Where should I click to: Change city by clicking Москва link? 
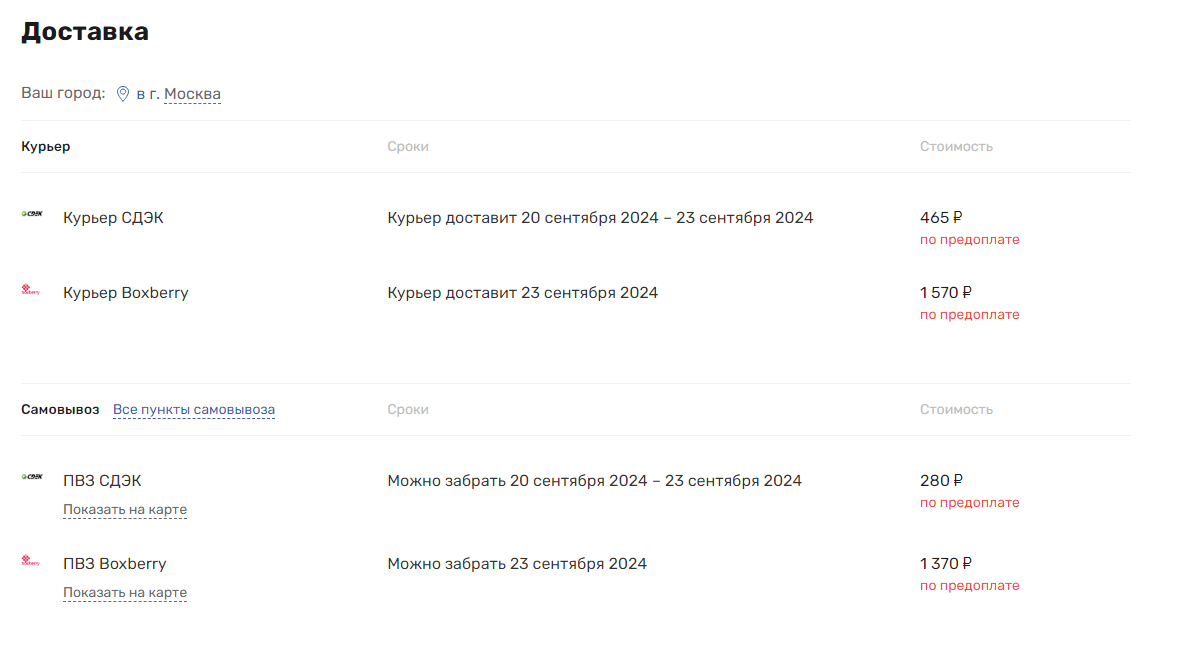pyautogui.click(x=193, y=94)
